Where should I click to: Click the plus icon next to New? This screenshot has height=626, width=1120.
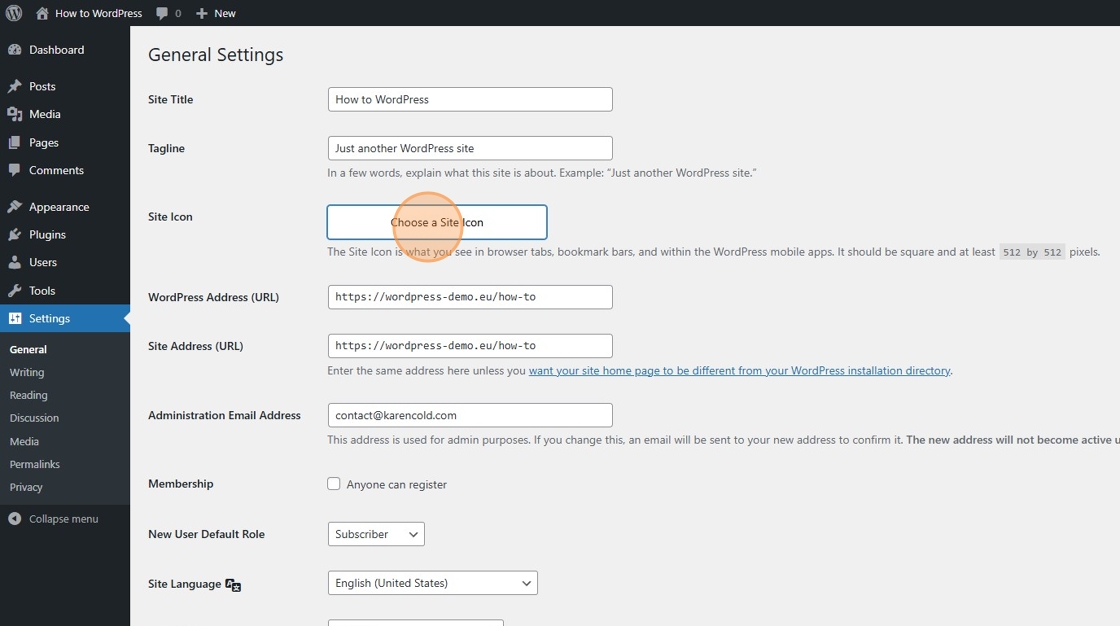pos(201,13)
